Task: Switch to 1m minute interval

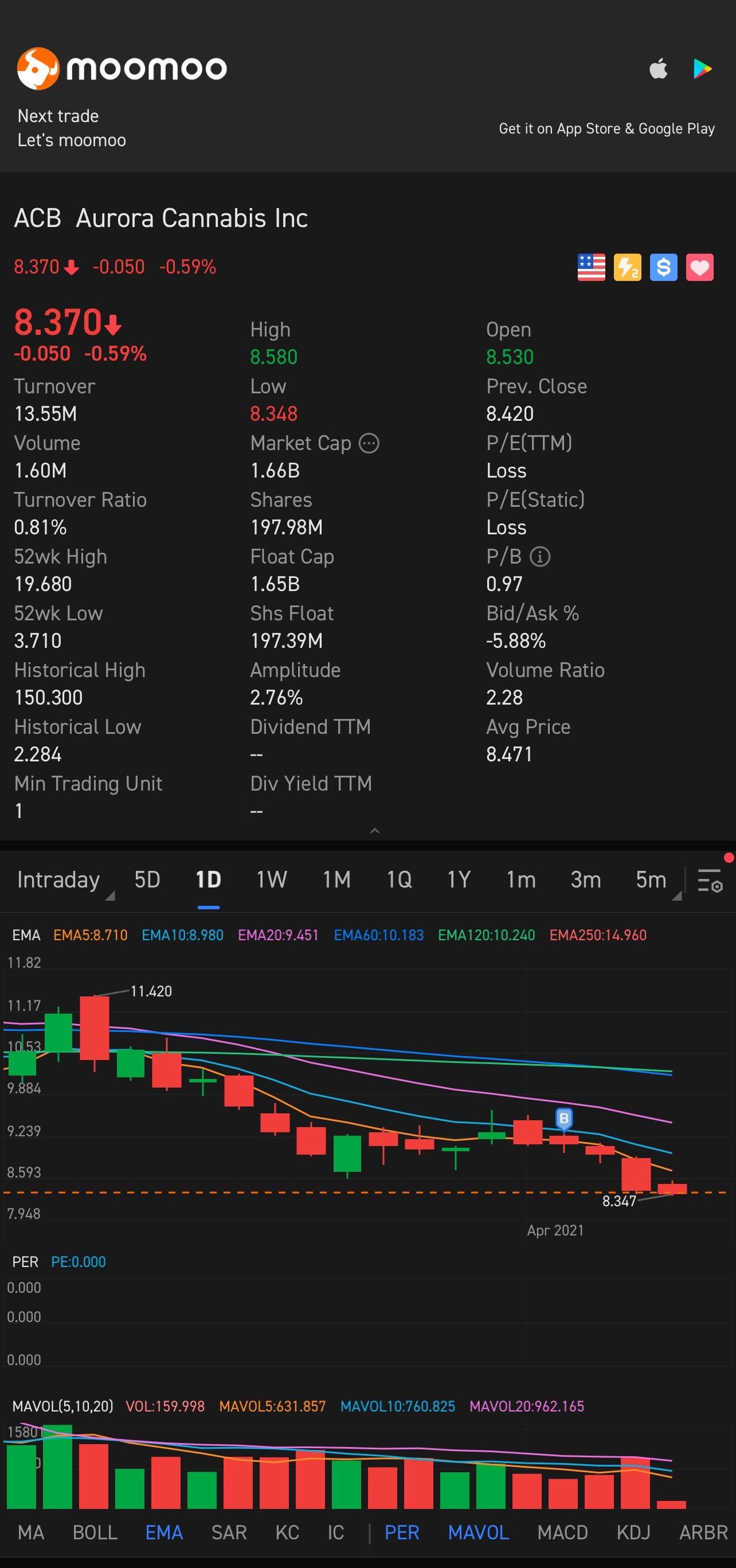Action: tap(521, 879)
